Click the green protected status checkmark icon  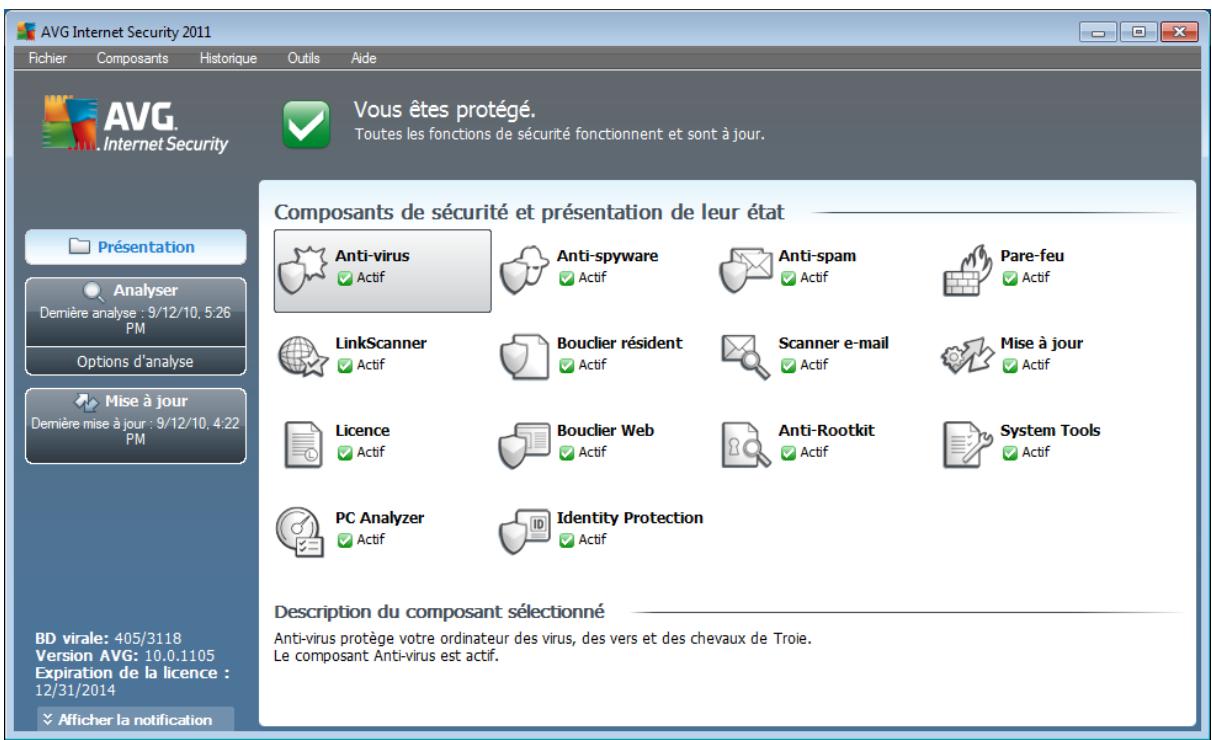click(x=306, y=123)
